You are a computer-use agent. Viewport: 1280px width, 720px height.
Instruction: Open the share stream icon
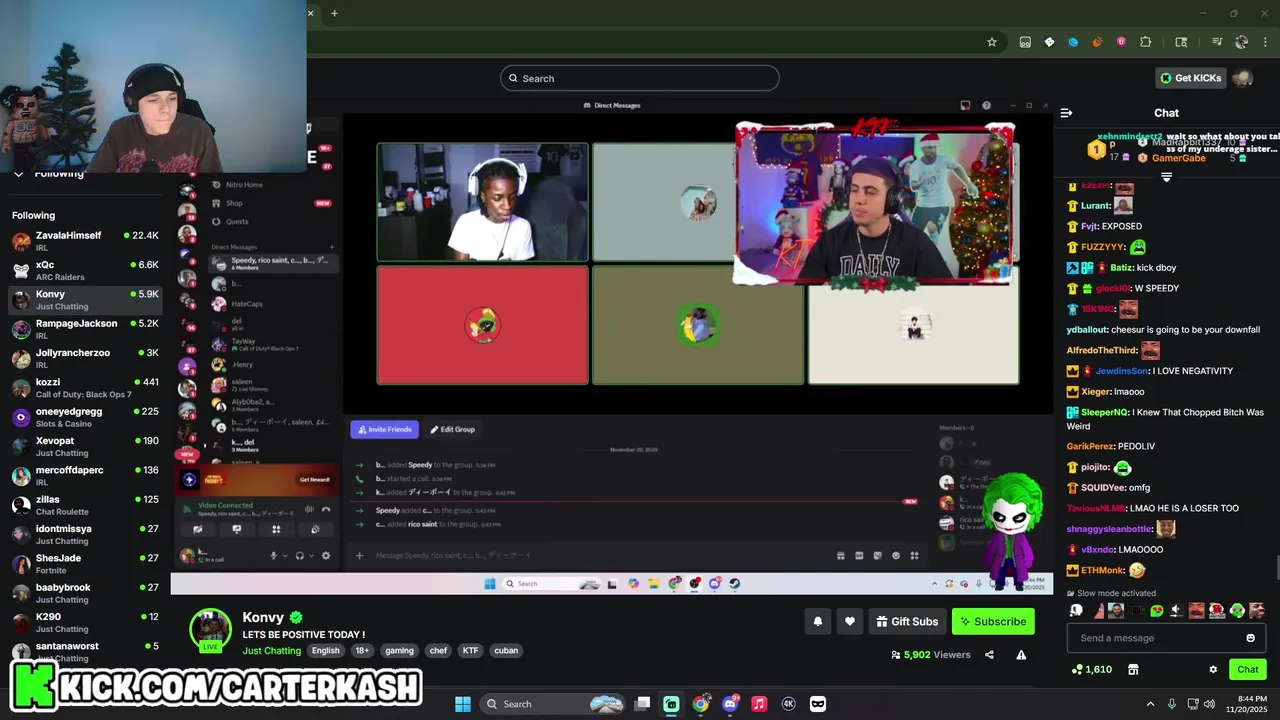[989, 655]
